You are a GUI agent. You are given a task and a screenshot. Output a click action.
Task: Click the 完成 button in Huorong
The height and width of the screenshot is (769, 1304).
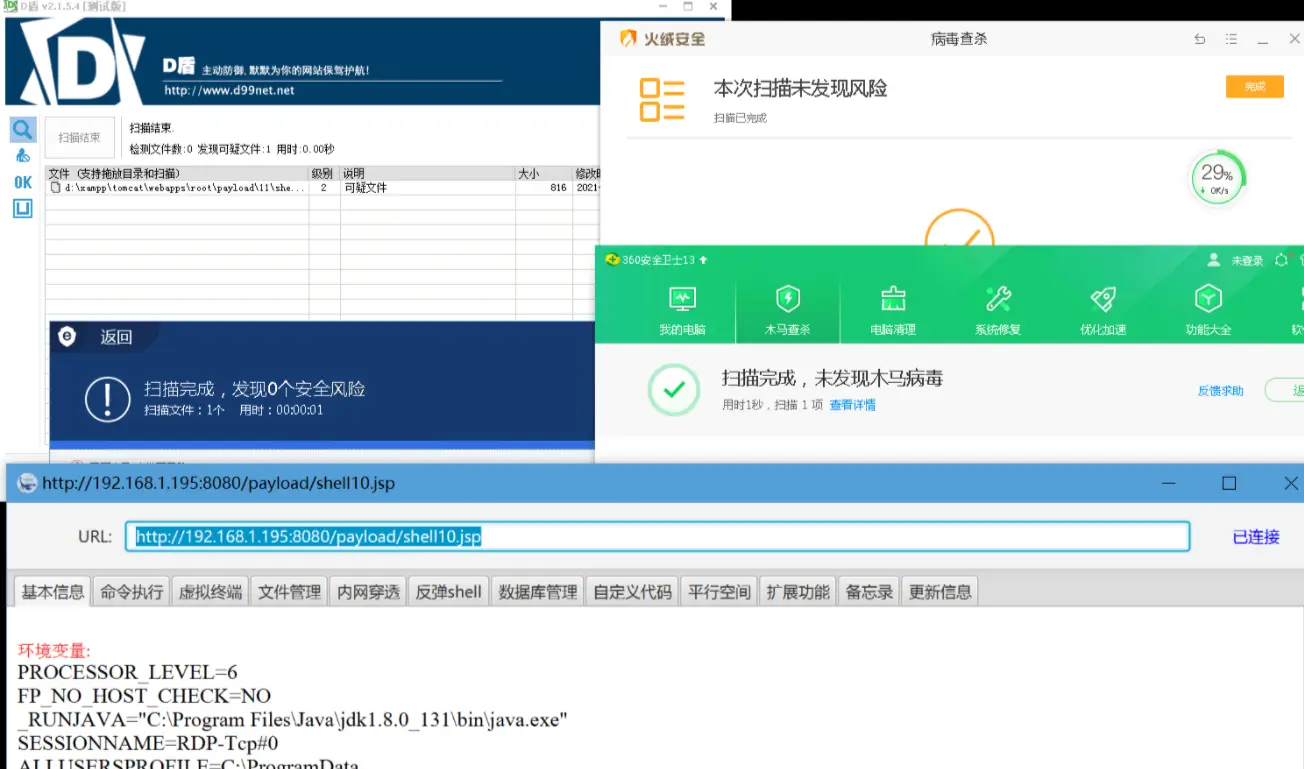[x=1254, y=87]
